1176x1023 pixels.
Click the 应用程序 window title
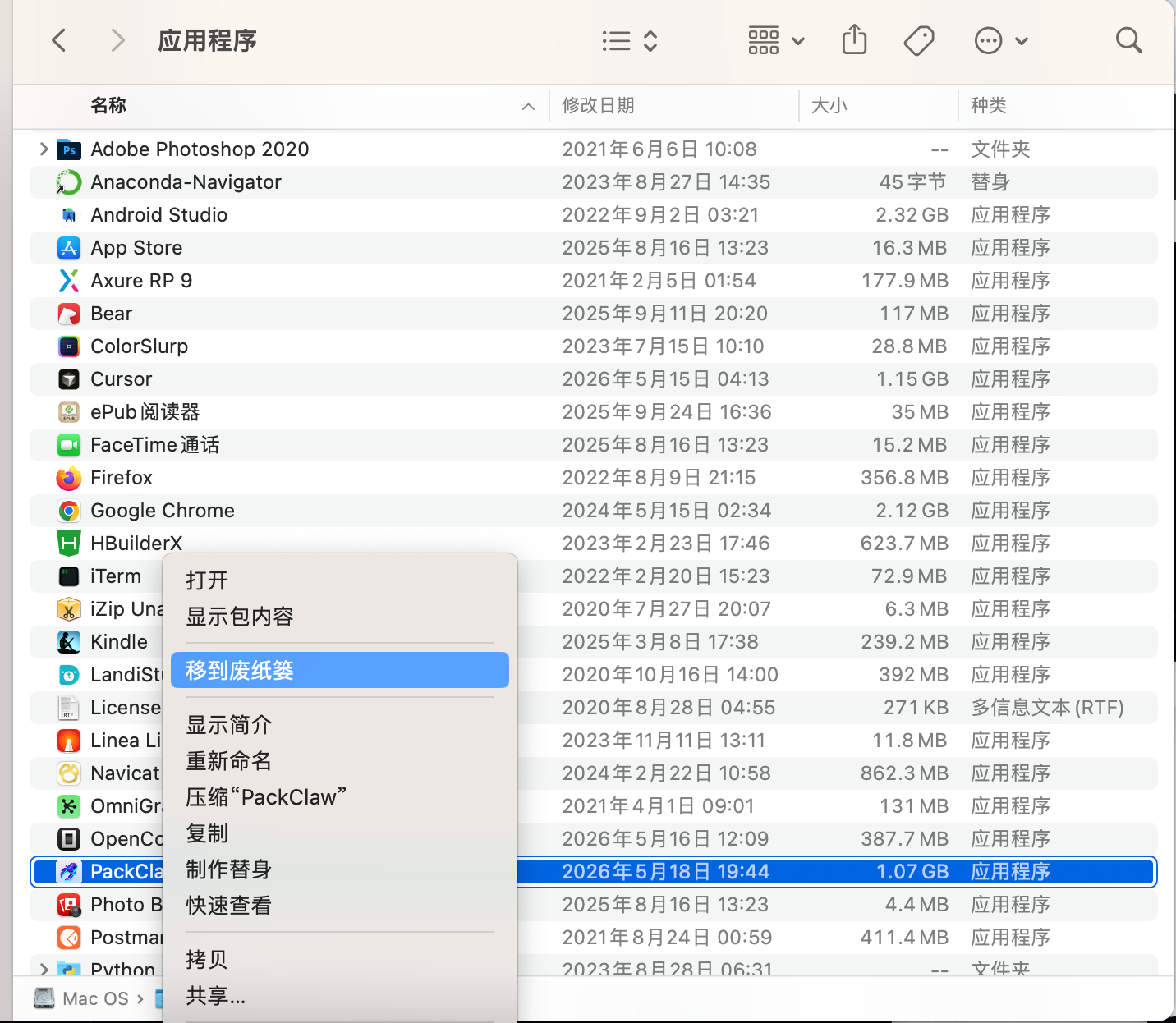[x=208, y=40]
